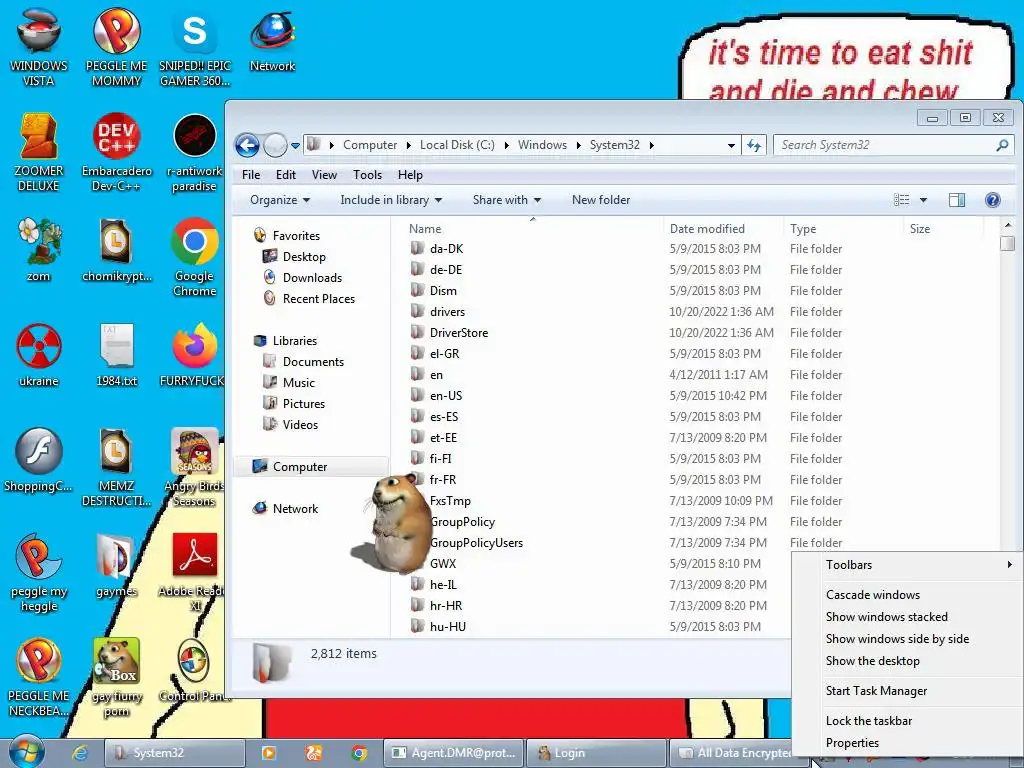Select the Angry Birds Seasons icon
Viewport: 1024px width, 768px height.
[195, 467]
